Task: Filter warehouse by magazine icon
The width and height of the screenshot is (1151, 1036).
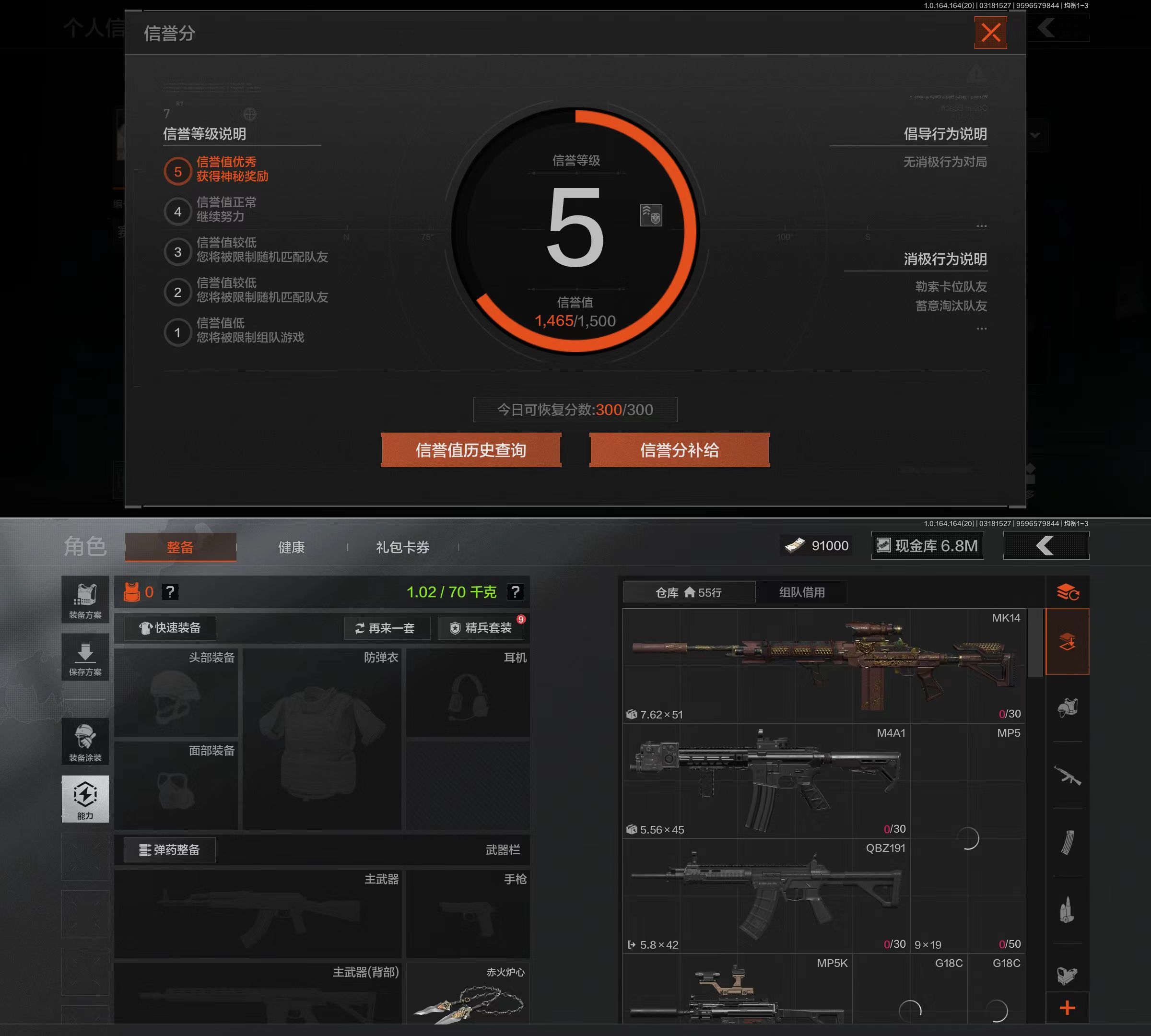Action: click(1068, 842)
